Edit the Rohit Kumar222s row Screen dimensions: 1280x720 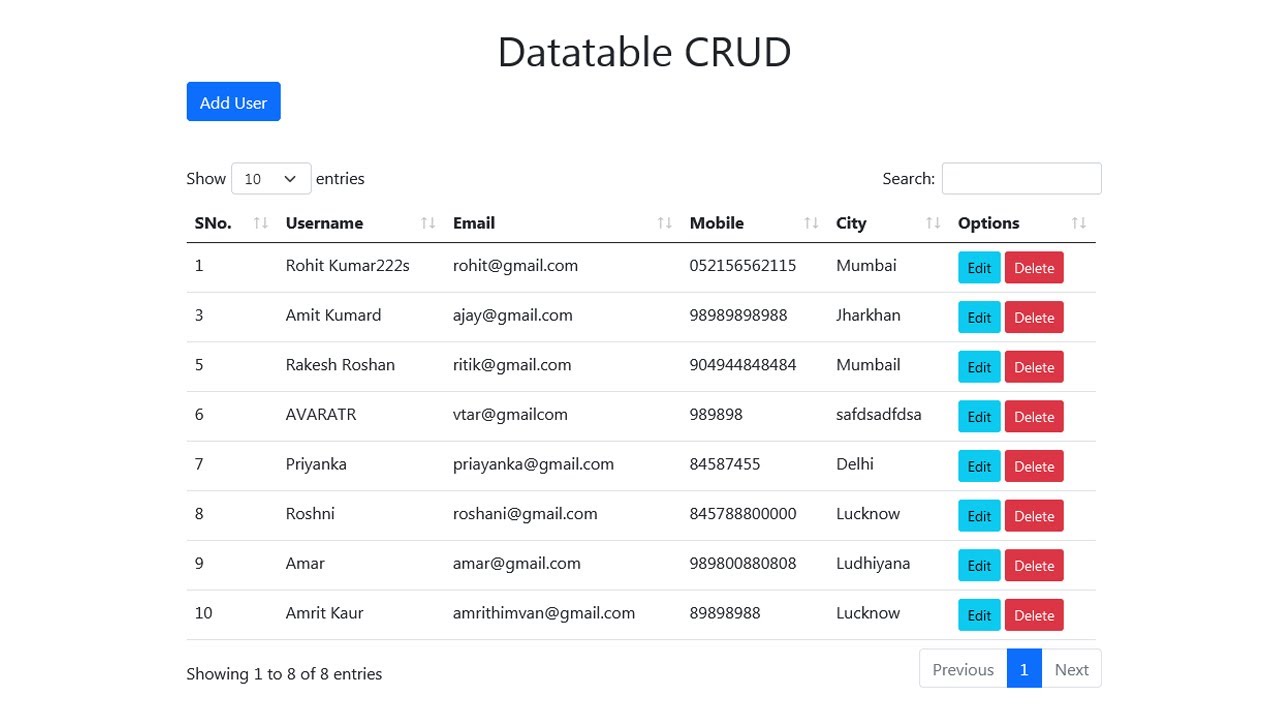tap(979, 268)
